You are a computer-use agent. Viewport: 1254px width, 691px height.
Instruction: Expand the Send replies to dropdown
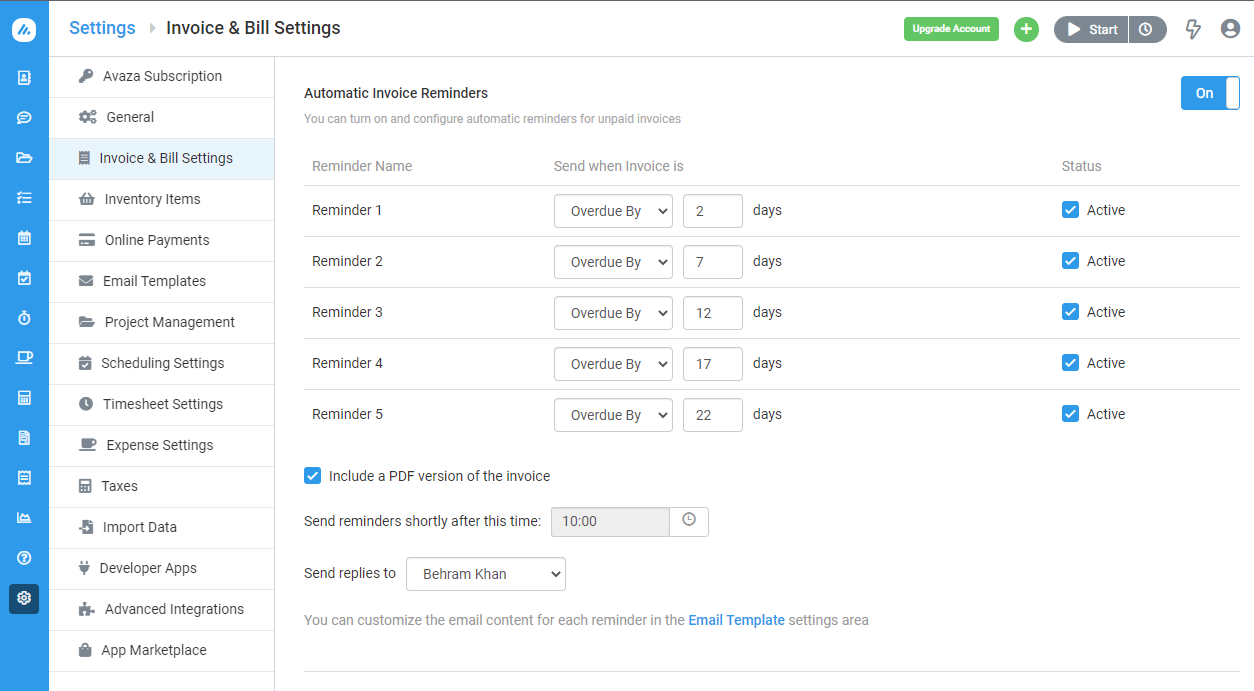pyautogui.click(x=486, y=574)
